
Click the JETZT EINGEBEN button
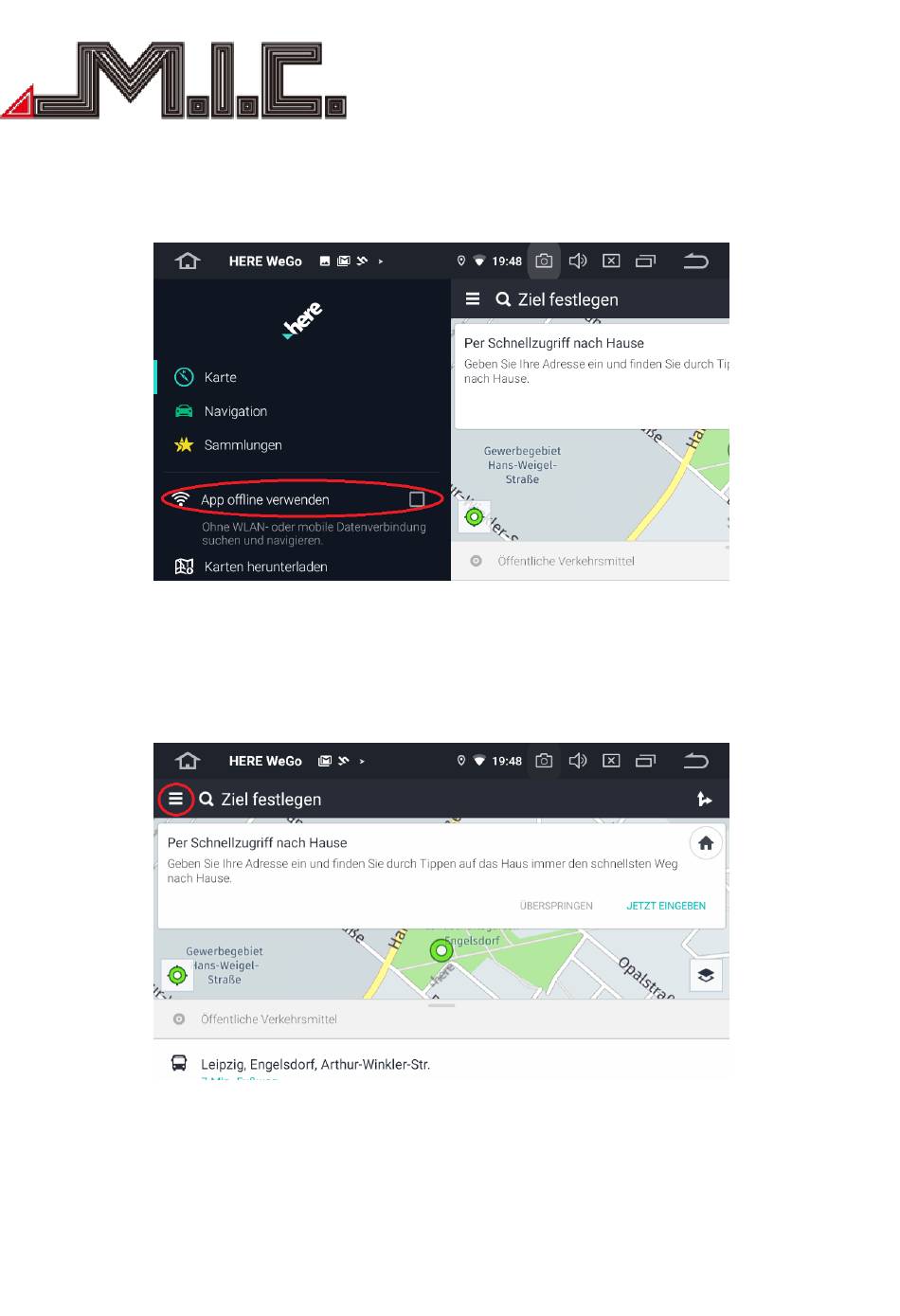[666, 906]
